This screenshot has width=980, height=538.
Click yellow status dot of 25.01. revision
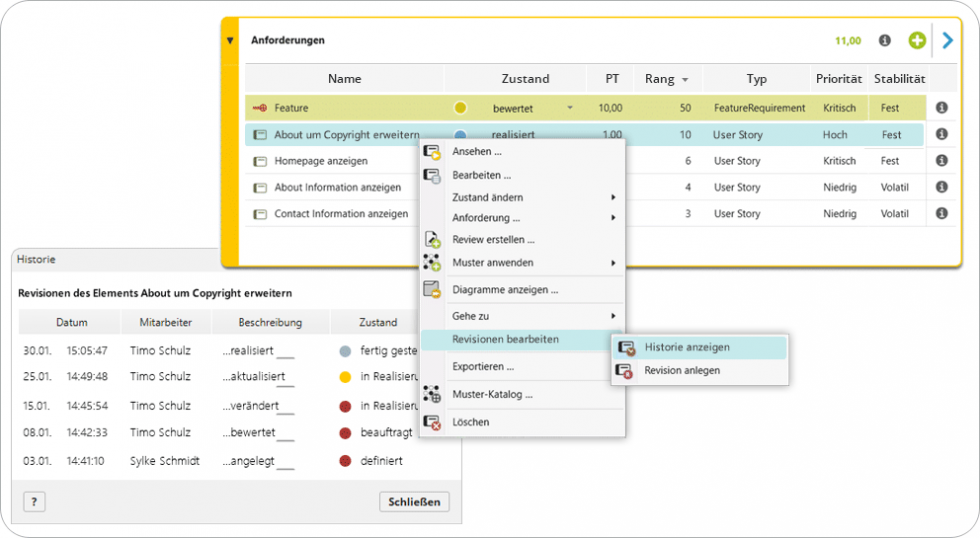[345, 377]
